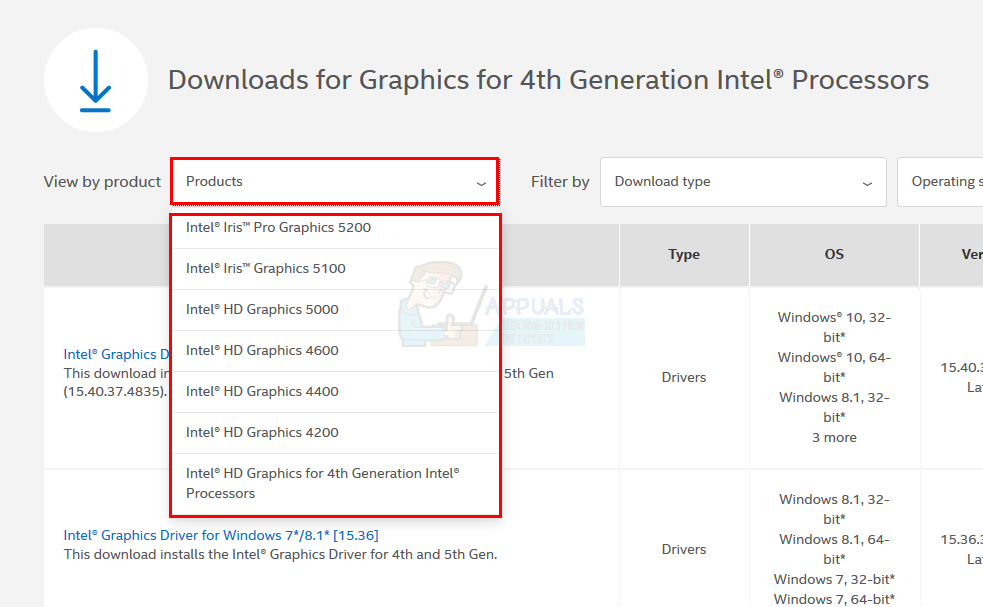This screenshot has width=983, height=607.
Task: Click the 'Filter by' label
Action: [x=560, y=182]
